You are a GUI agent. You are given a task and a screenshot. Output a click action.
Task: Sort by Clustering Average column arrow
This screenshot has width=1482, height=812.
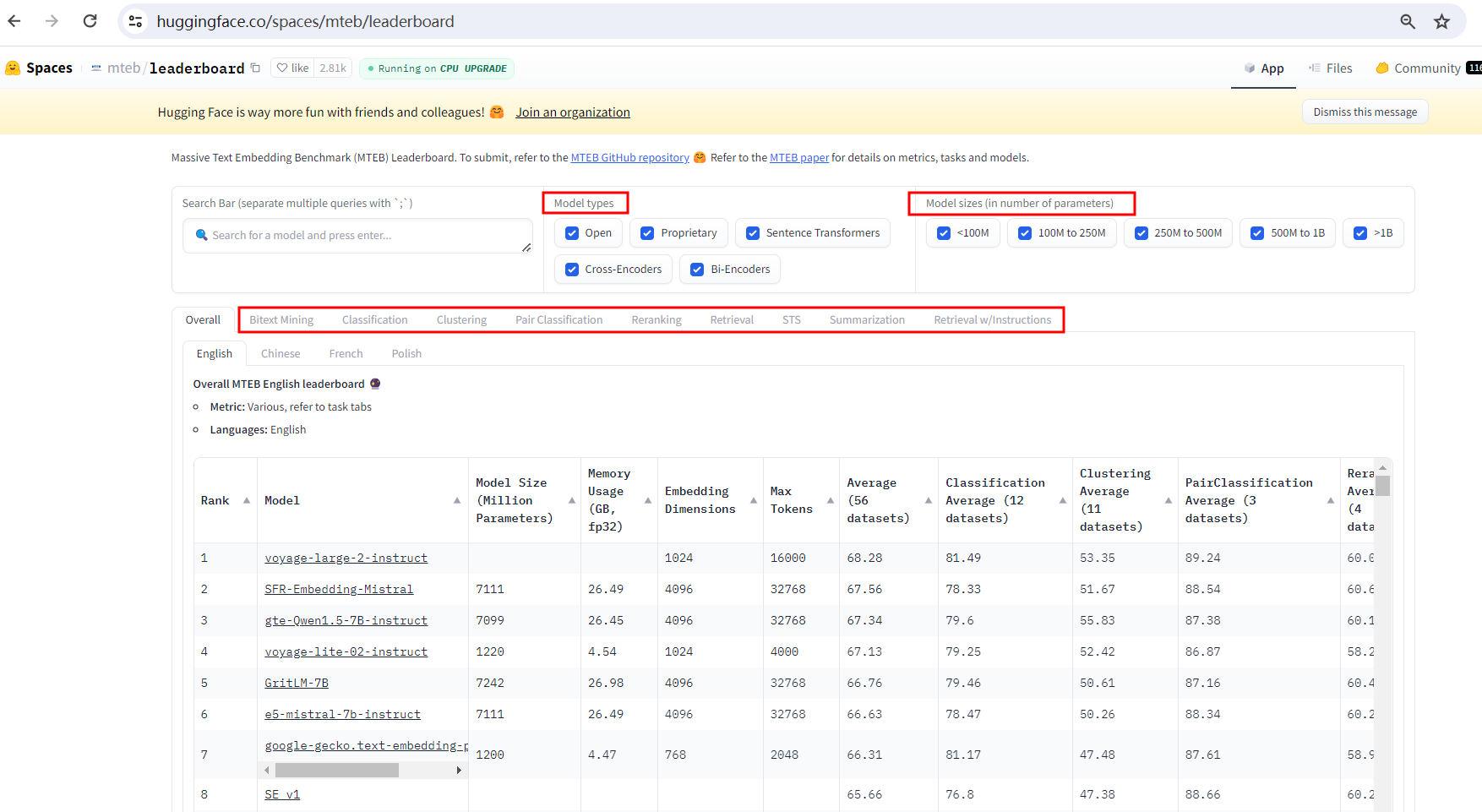[x=1169, y=500]
